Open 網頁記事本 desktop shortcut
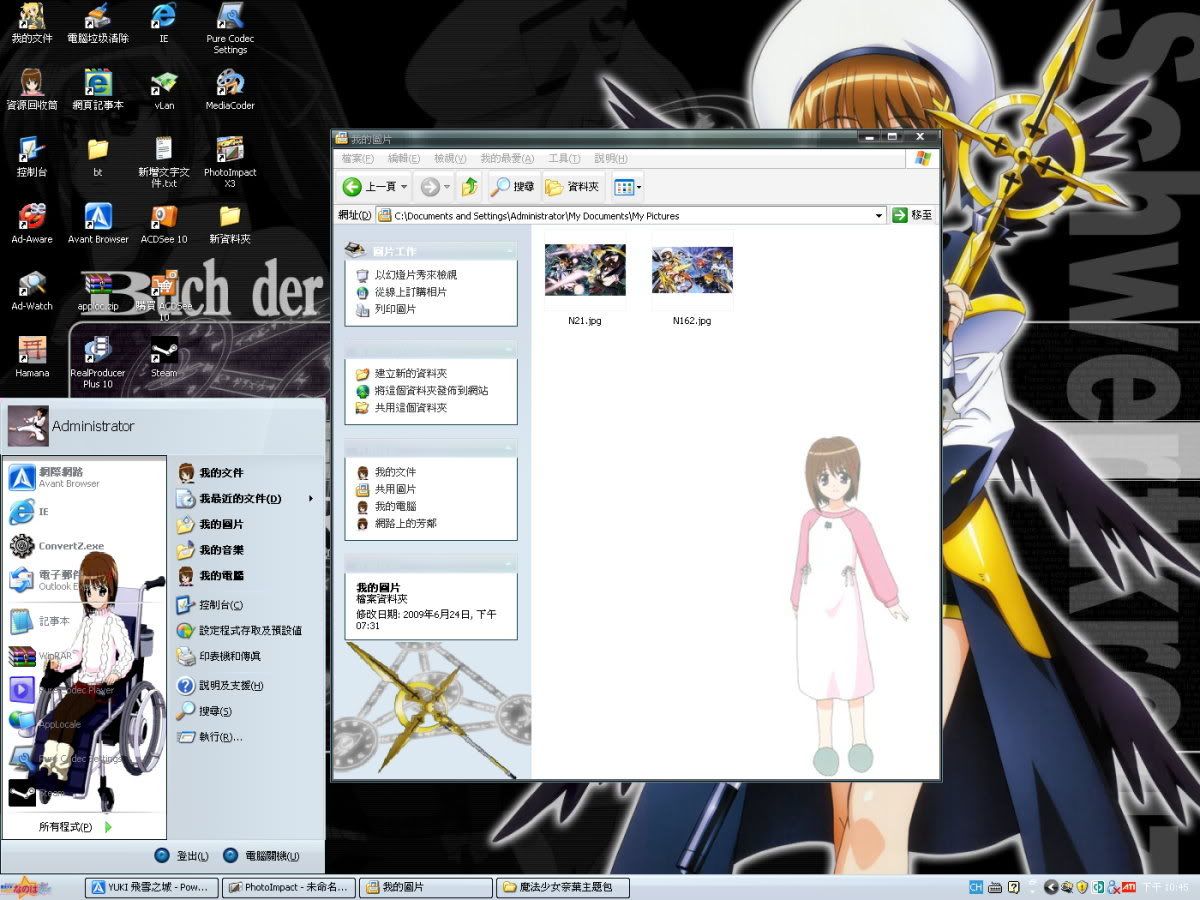This screenshot has width=1200, height=900. (x=98, y=89)
